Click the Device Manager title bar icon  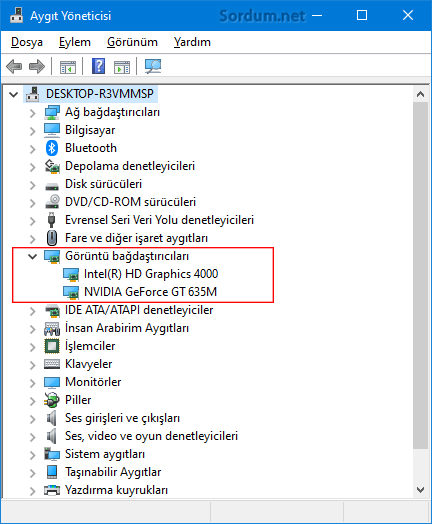pyautogui.click(x=17, y=15)
